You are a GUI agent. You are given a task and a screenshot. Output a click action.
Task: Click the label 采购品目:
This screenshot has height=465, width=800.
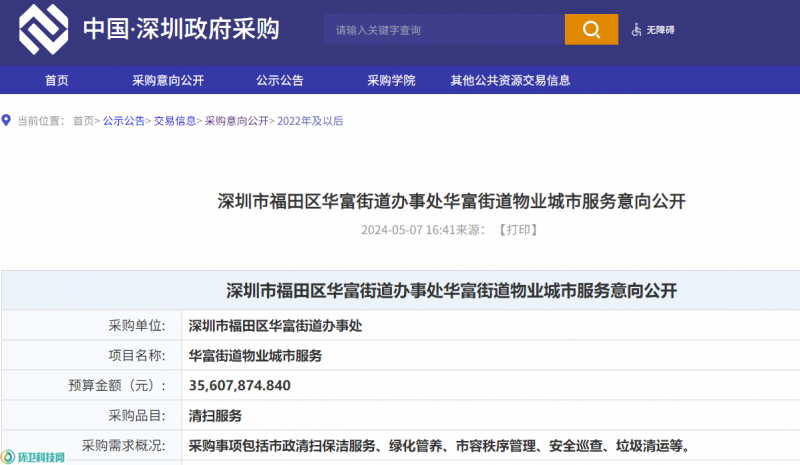click(x=137, y=415)
